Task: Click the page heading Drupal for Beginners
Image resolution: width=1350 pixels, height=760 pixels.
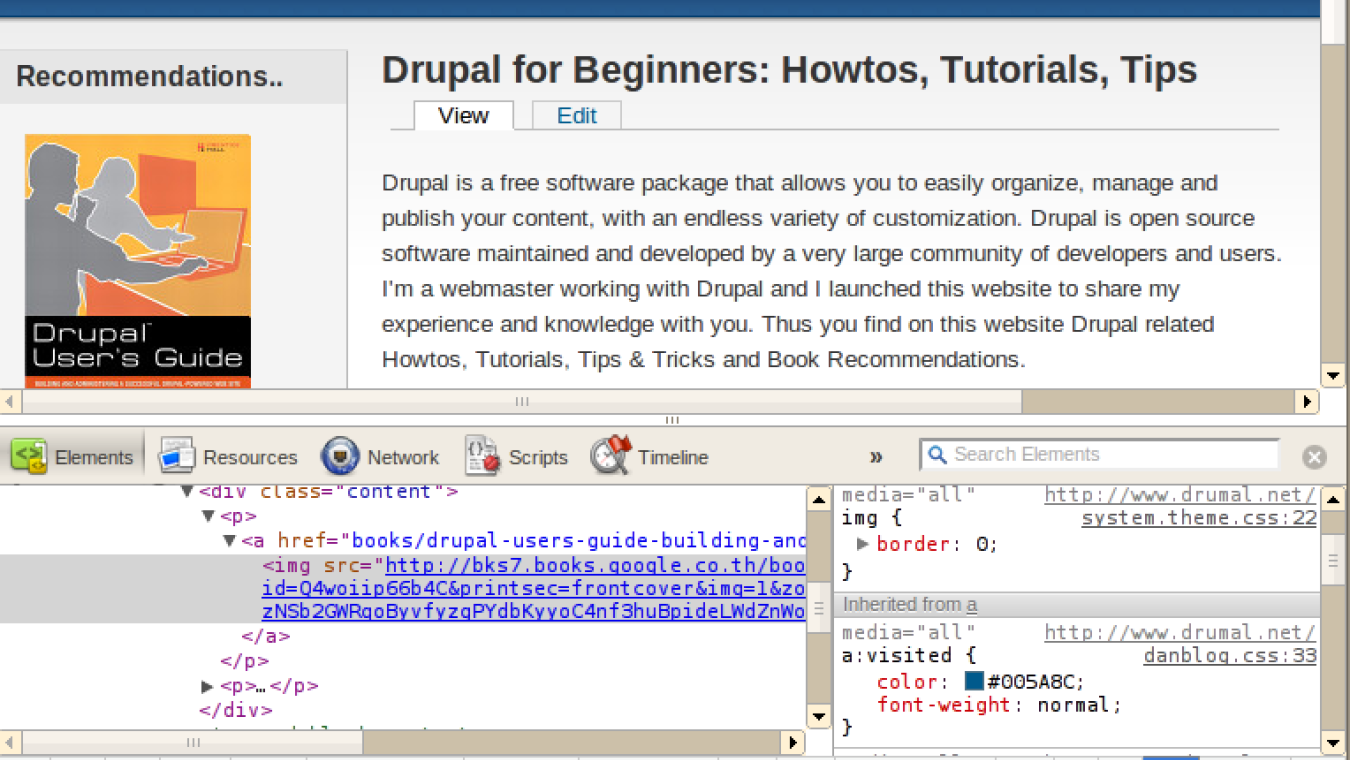Action: (789, 70)
